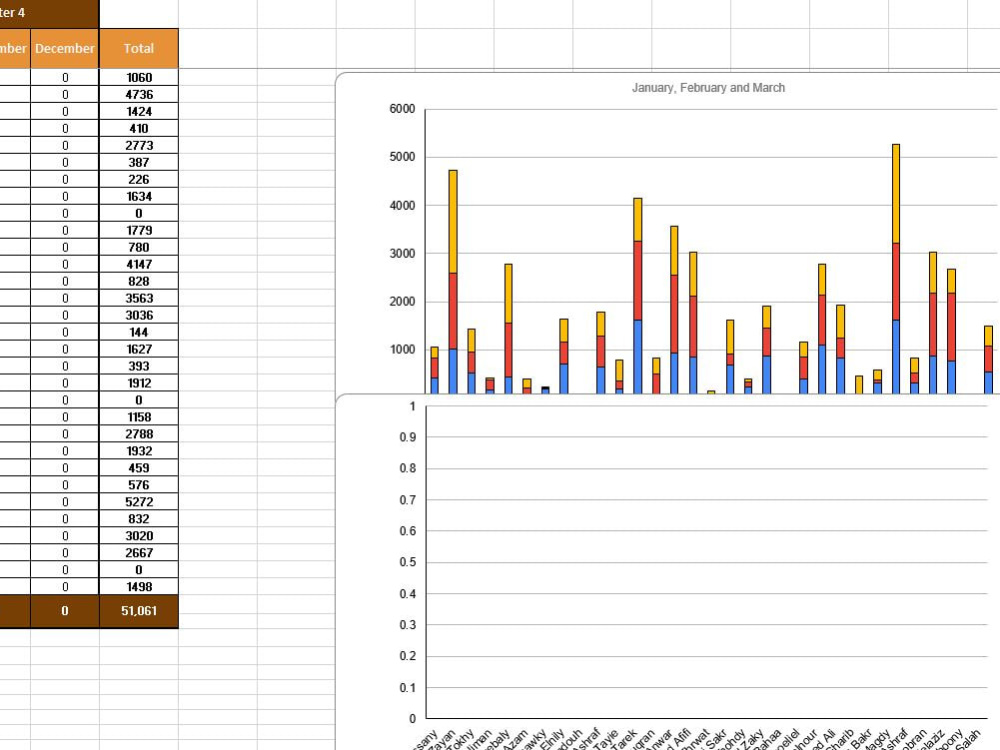Click the grand total cell 51,061
The height and width of the screenshot is (750, 1000).
tap(138, 611)
